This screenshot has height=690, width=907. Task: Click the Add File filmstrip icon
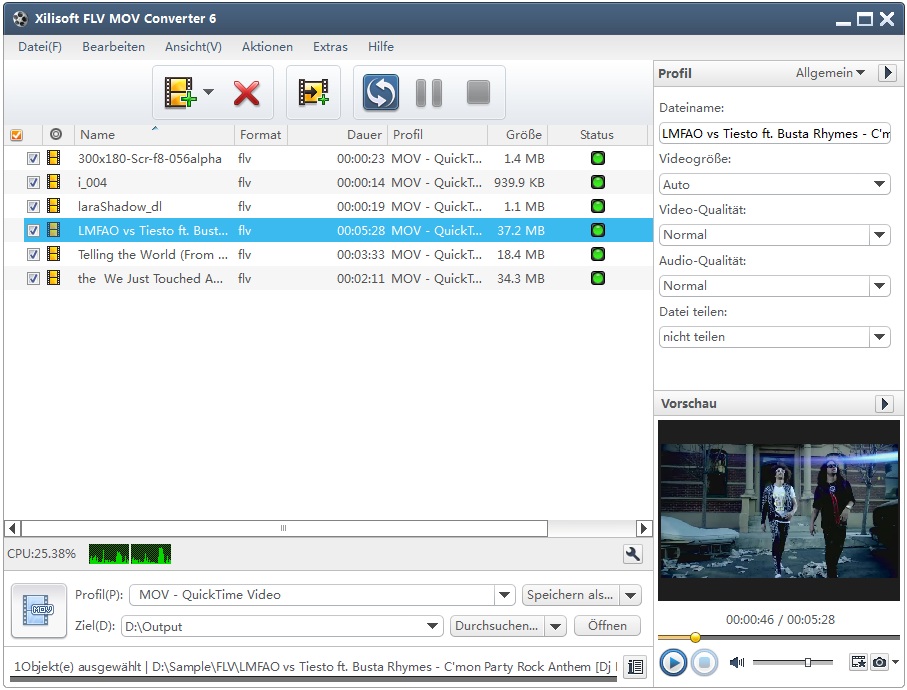click(x=180, y=92)
